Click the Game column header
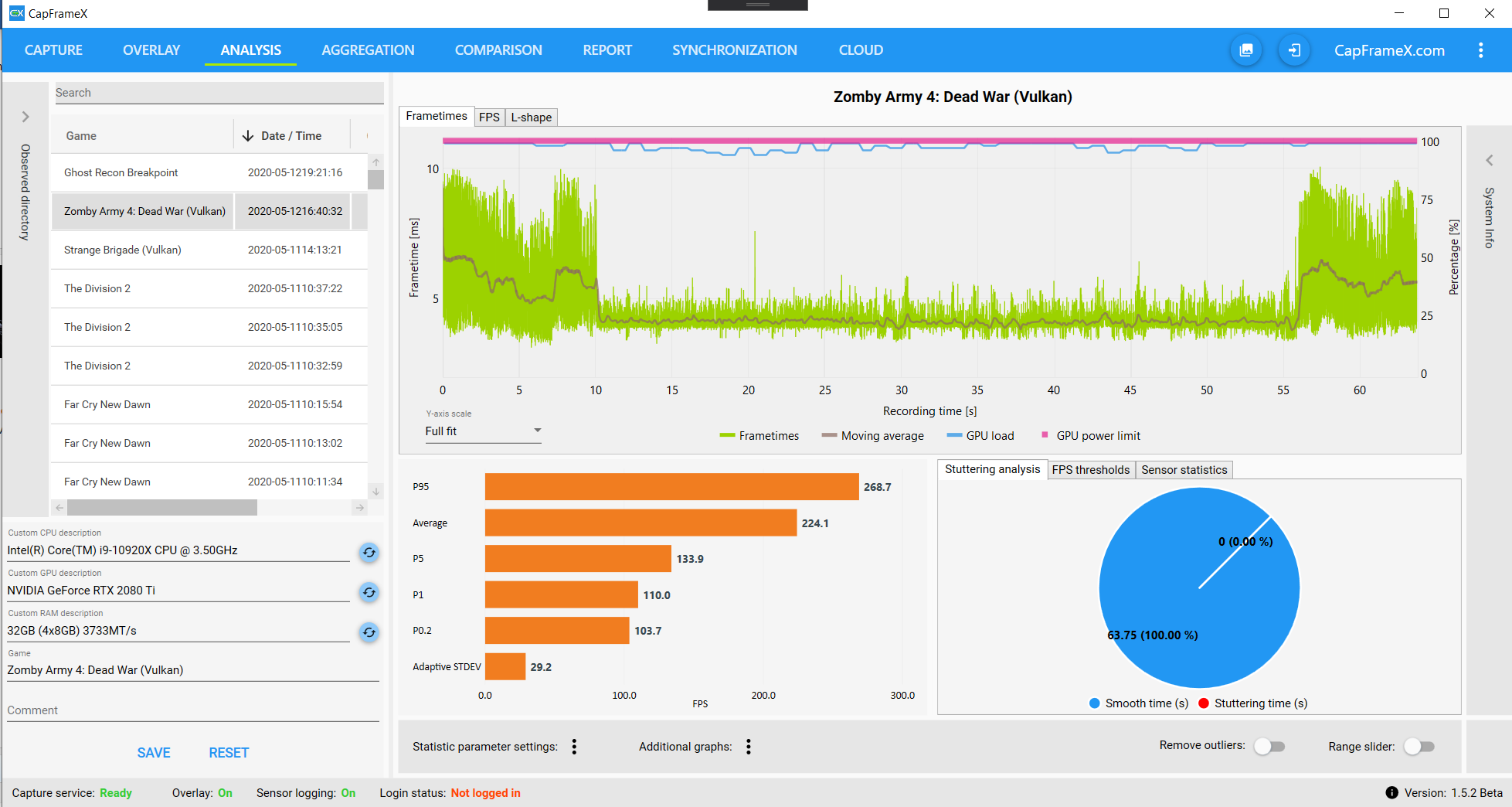The height and width of the screenshot is (807, 1512). point(142,136)
